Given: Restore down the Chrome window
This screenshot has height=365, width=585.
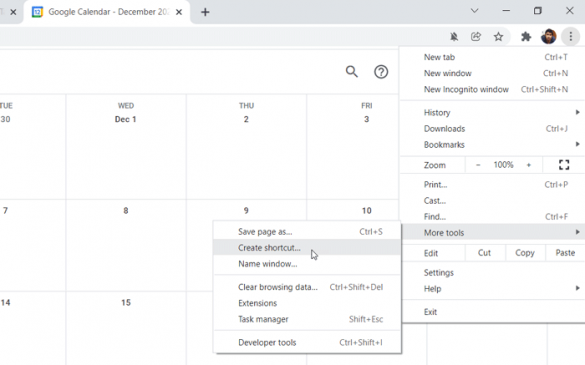Looking at the screenshot, I should click(538, 11).
